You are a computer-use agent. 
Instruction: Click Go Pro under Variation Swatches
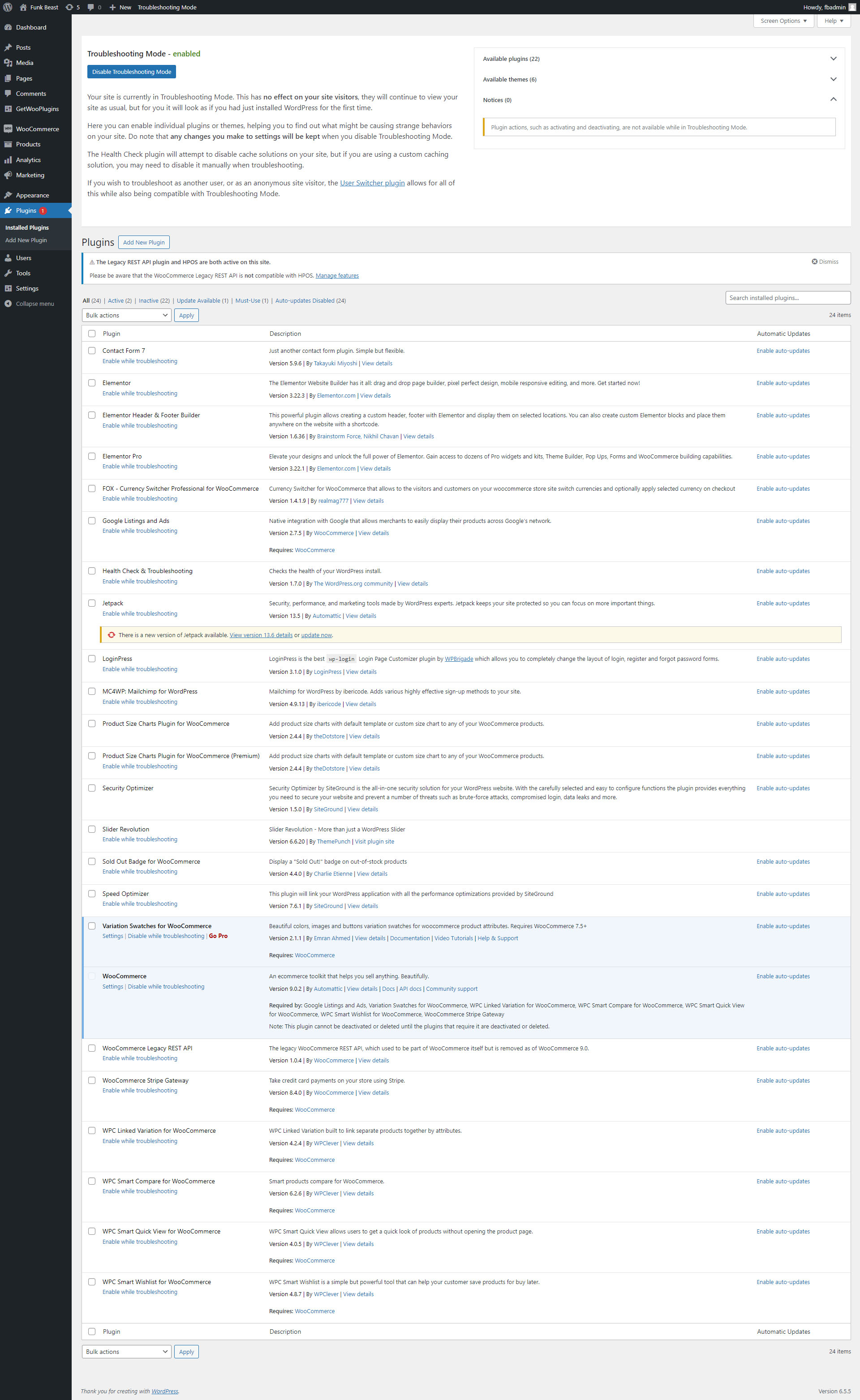(x=218, y=936)
